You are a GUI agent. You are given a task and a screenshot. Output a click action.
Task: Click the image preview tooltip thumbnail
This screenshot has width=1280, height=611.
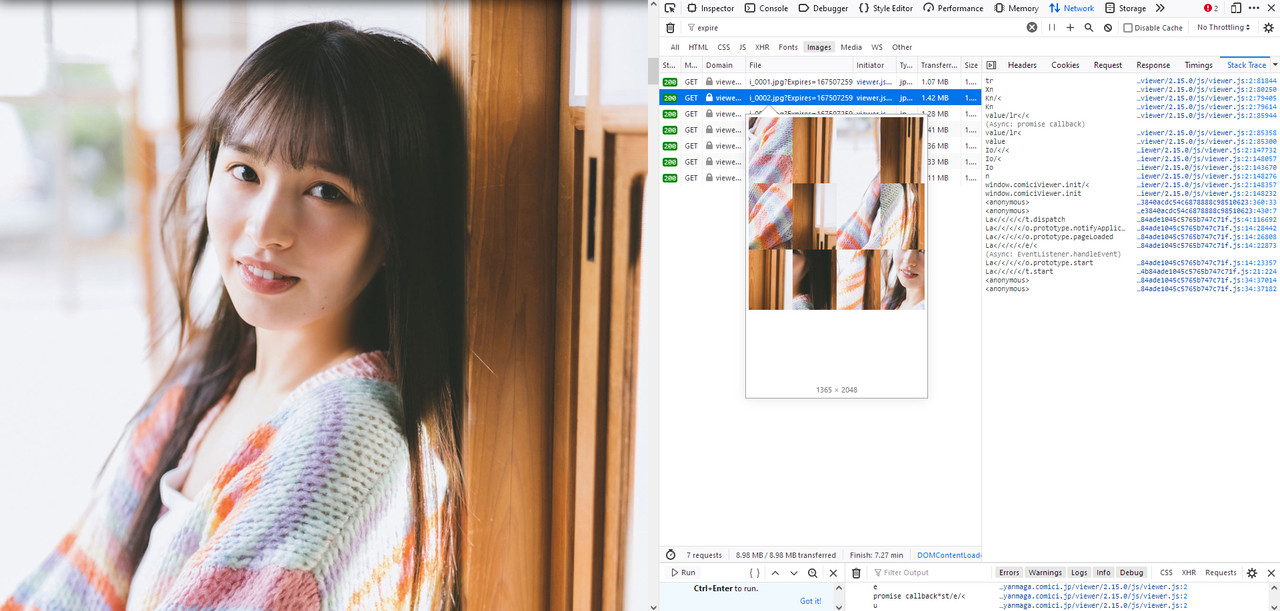(837, 214)
